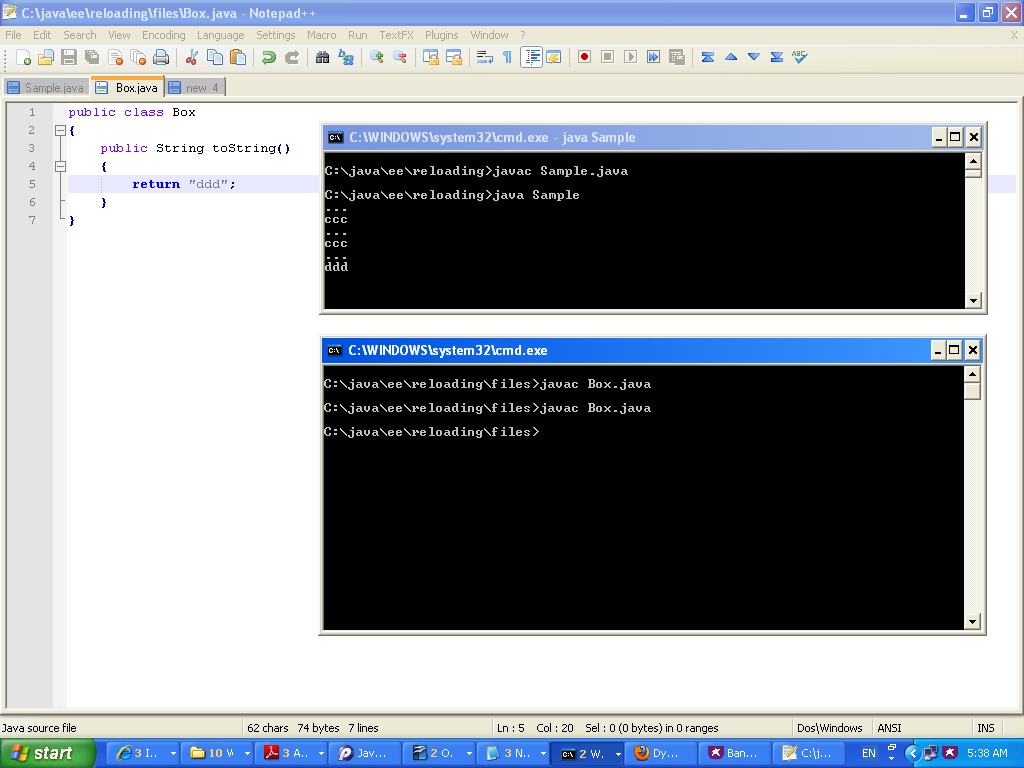This screenshot has width=1024, height=768.
Task: Select the Box.java tab
Action: click(x=127, y=87)
